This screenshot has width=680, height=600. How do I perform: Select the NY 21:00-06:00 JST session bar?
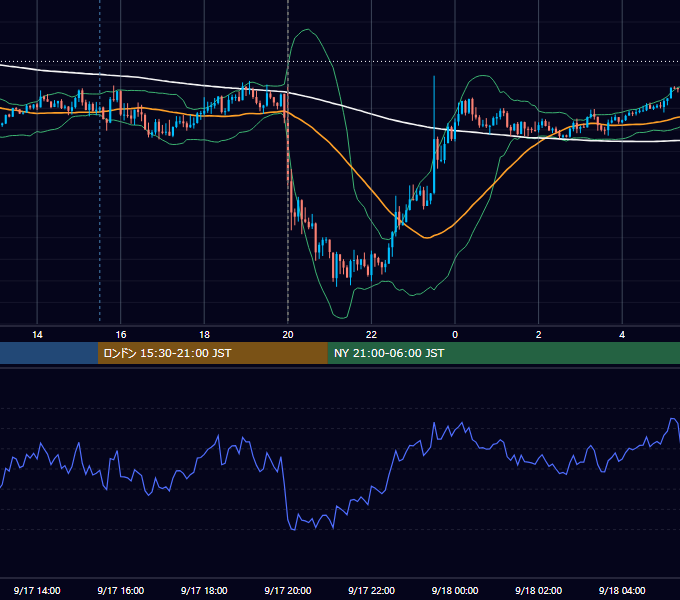tap(503, 353)
